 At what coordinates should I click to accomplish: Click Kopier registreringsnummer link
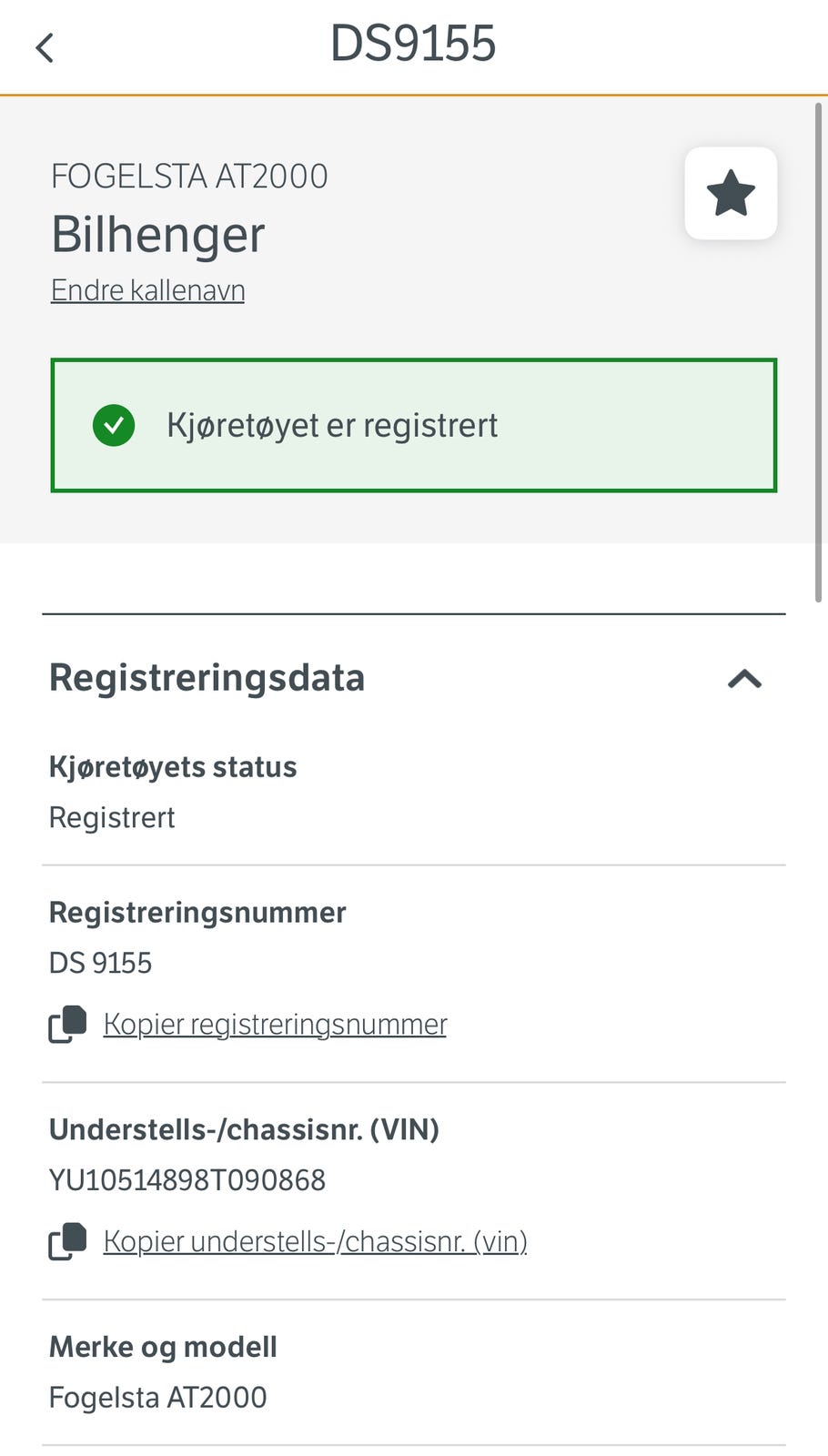click(x=275, y=1025)
